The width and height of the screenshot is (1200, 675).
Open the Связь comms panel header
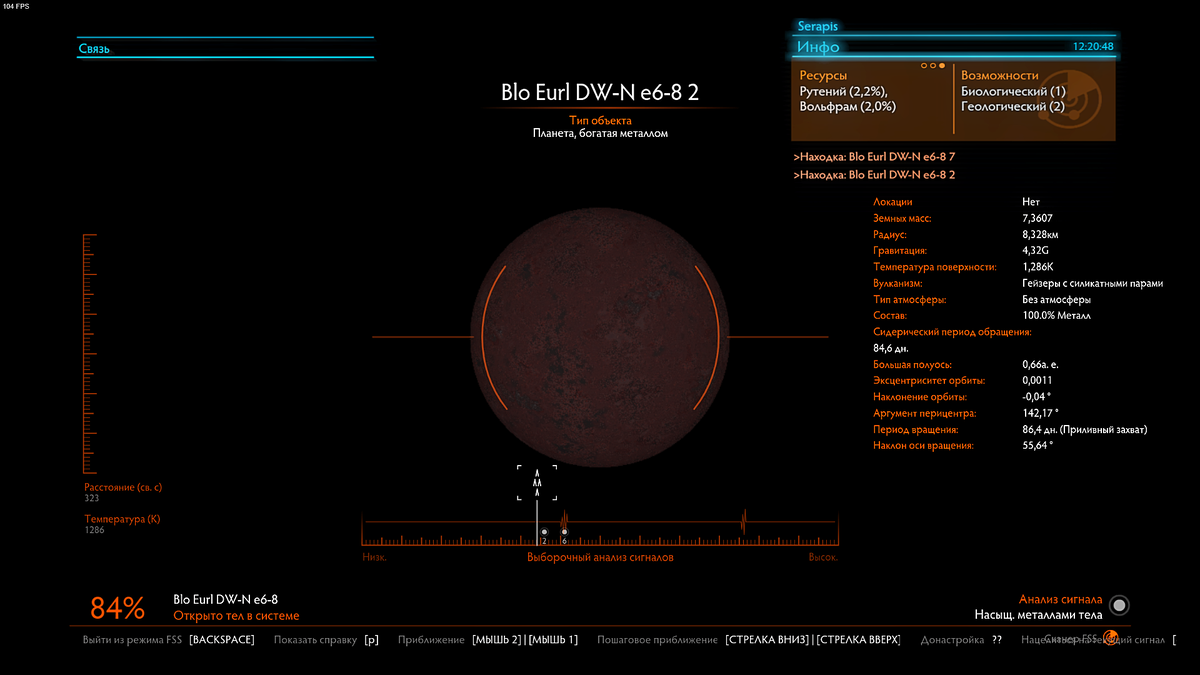(x=225, y=48)
